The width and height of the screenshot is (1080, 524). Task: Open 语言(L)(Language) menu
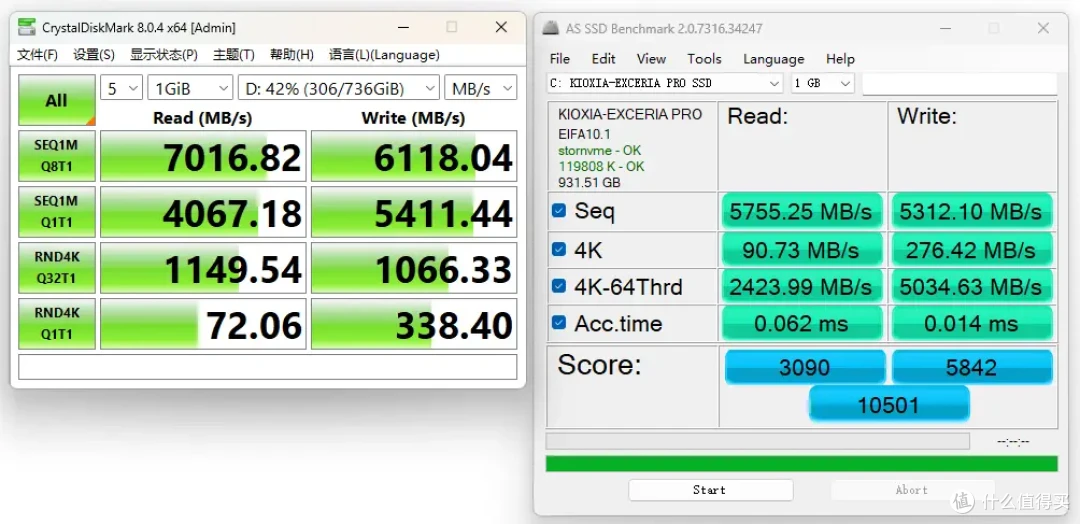click(384, 54)
